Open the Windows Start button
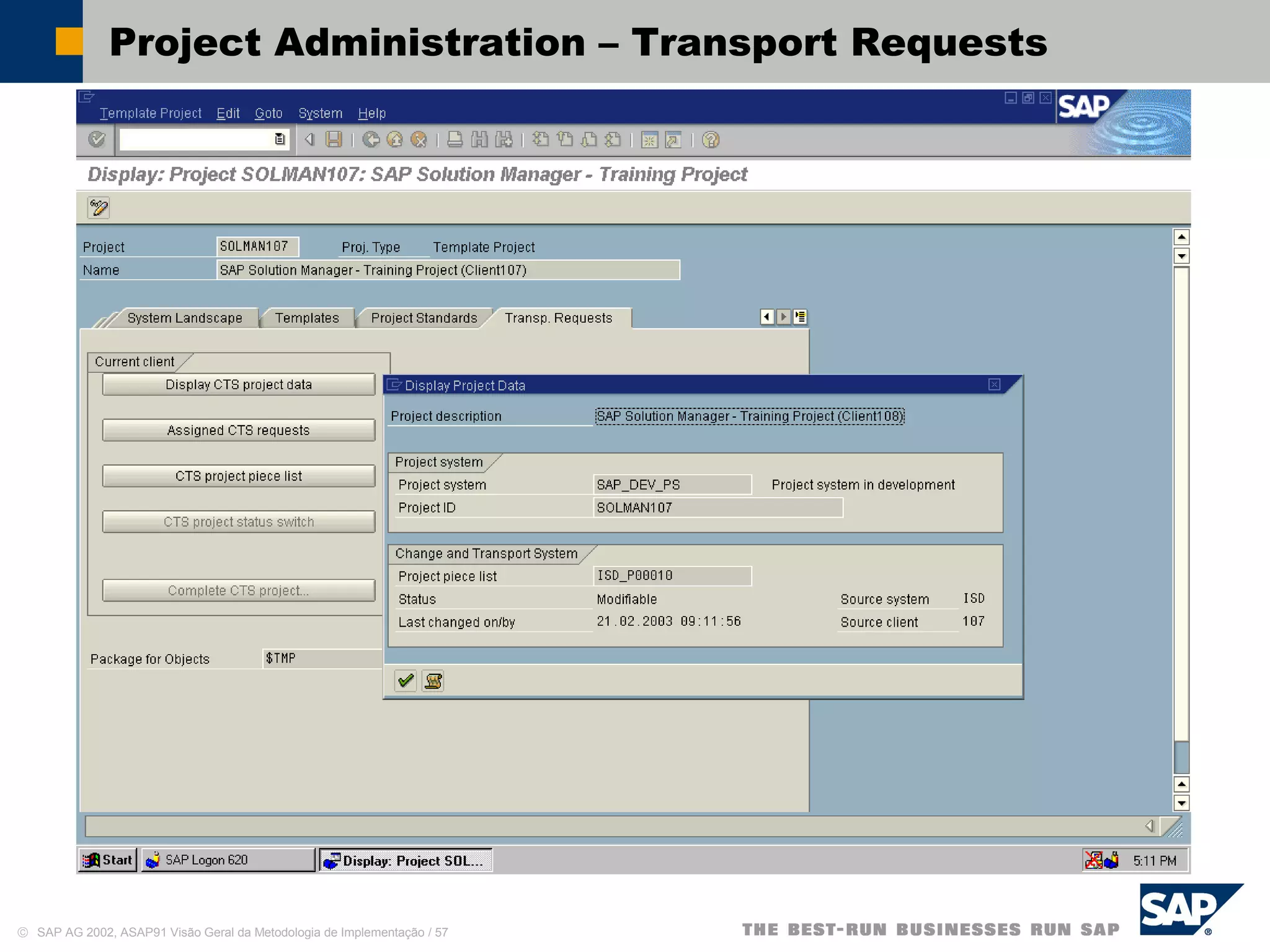Image resolution: width=1270 pixels, height=952 pixels. (108, 860)
